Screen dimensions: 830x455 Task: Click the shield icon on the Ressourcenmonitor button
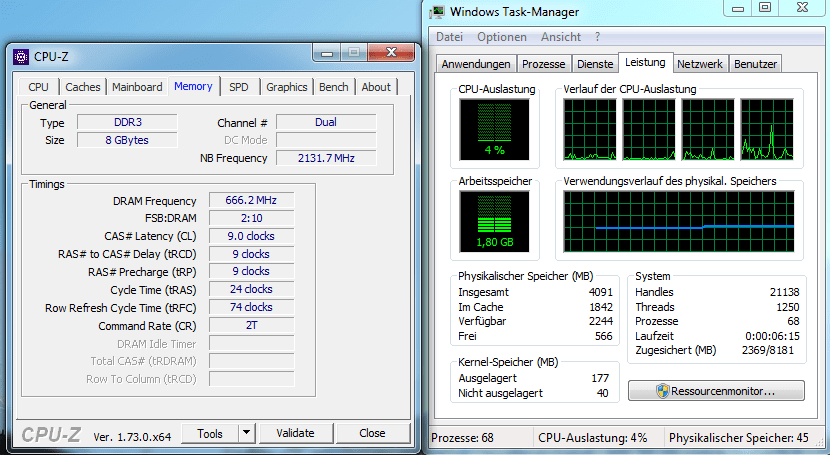(663, 391)
